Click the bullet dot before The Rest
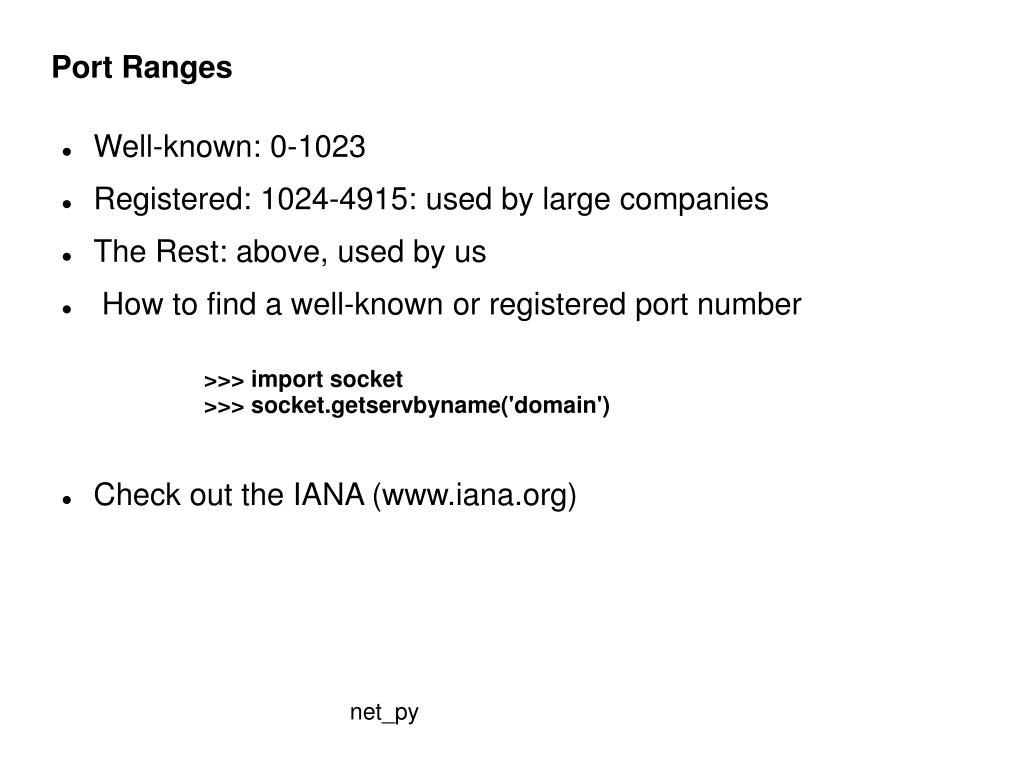This screenshot has height=767, width=1023. click(66, 257)
